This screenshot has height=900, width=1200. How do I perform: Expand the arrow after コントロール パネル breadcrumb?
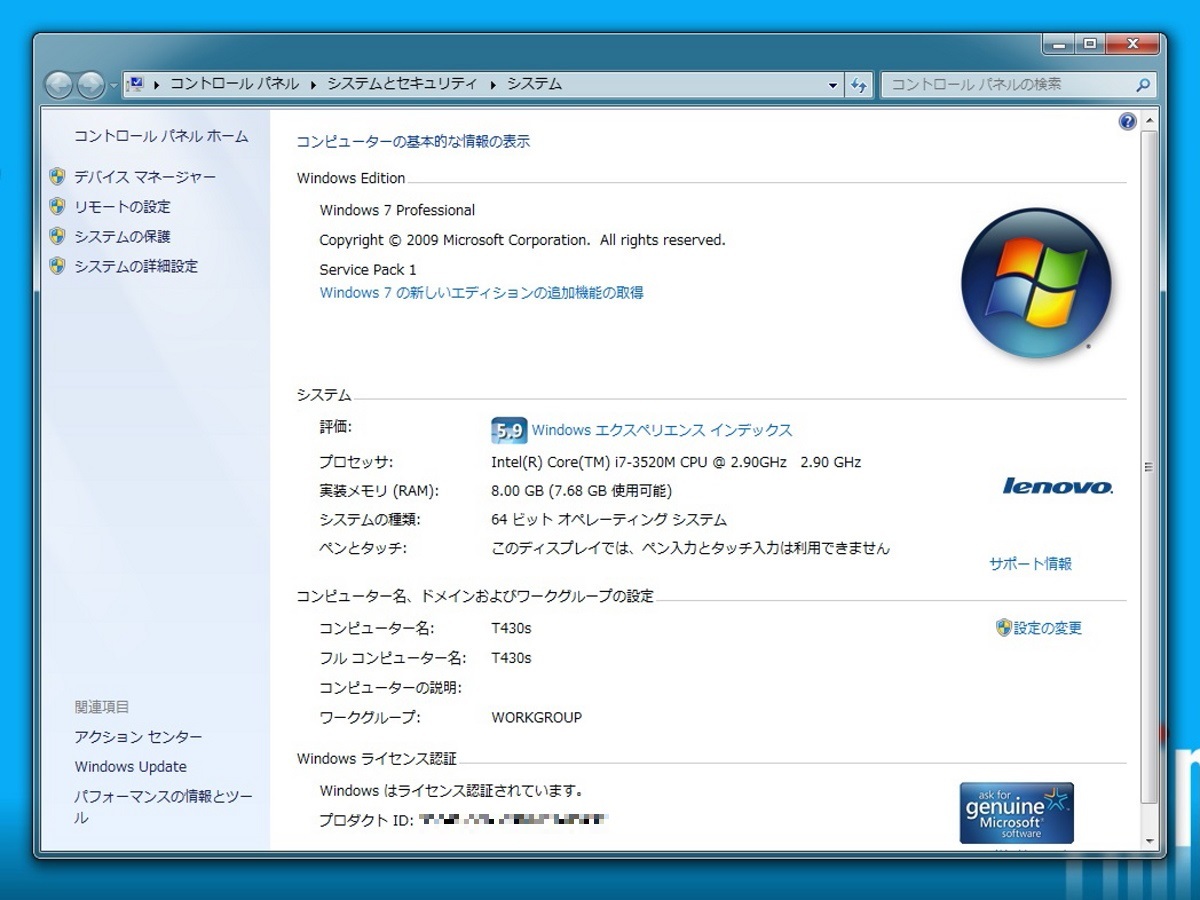[x=313, y=85]
